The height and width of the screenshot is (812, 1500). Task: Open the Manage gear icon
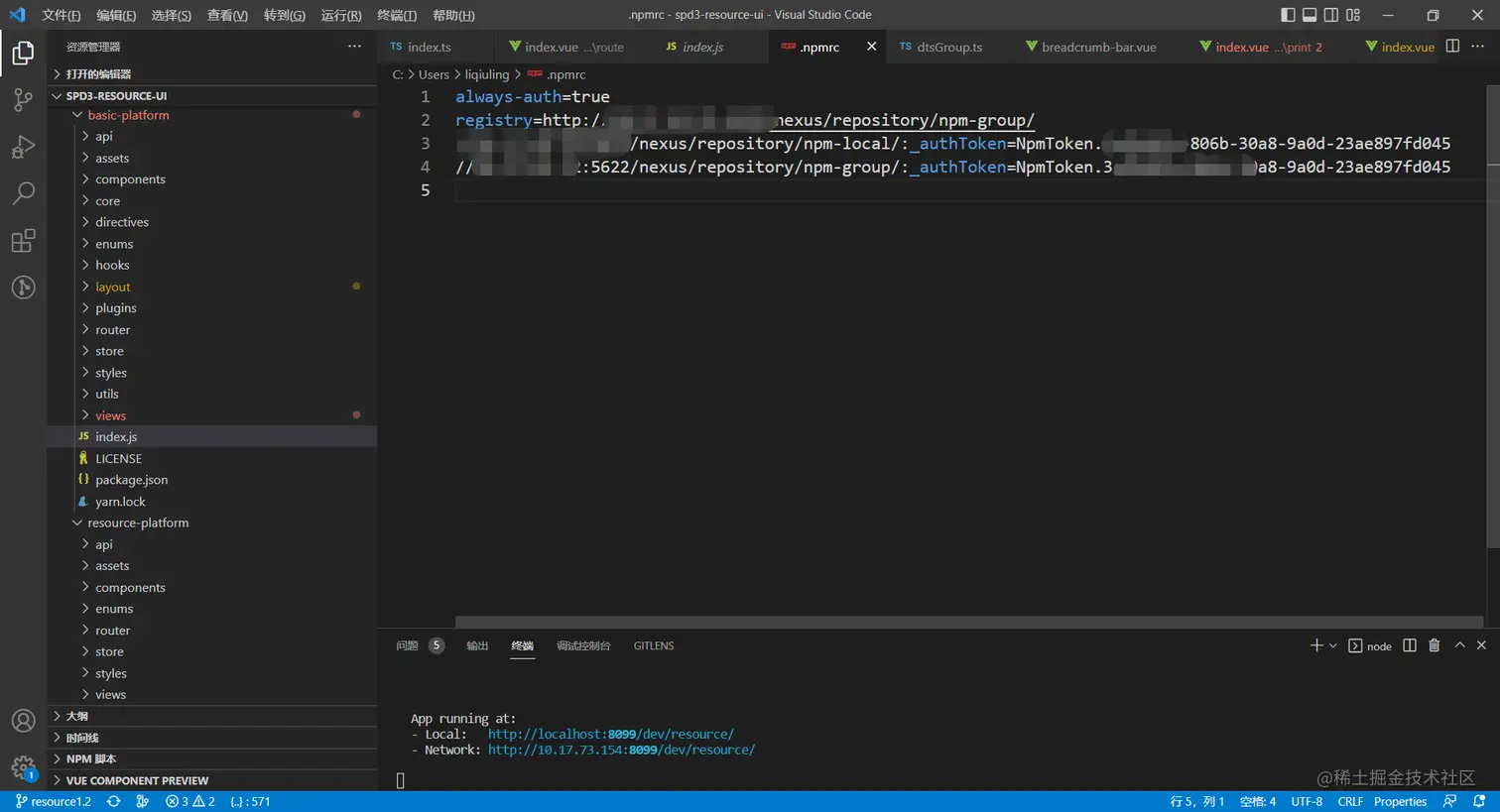[x=23, y=767]
